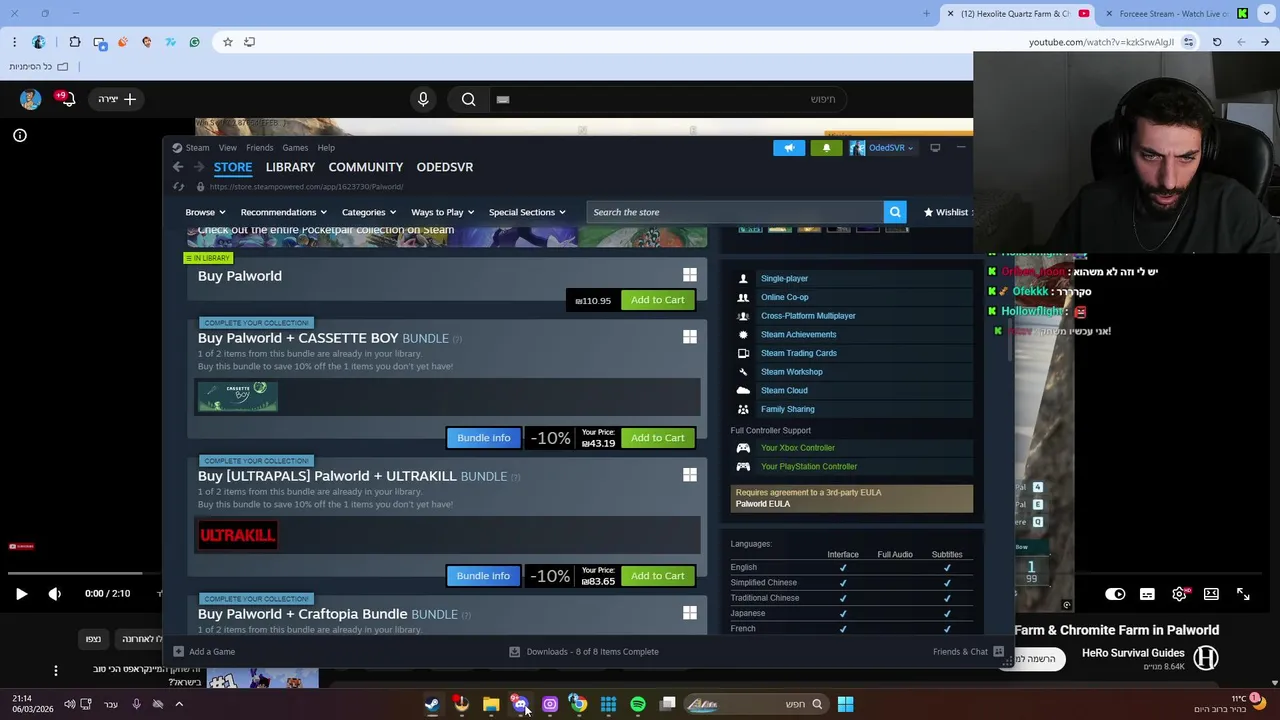Reload the Steam store page
Viewport: 1280px width, 720px height.
[x=179, y=187]
